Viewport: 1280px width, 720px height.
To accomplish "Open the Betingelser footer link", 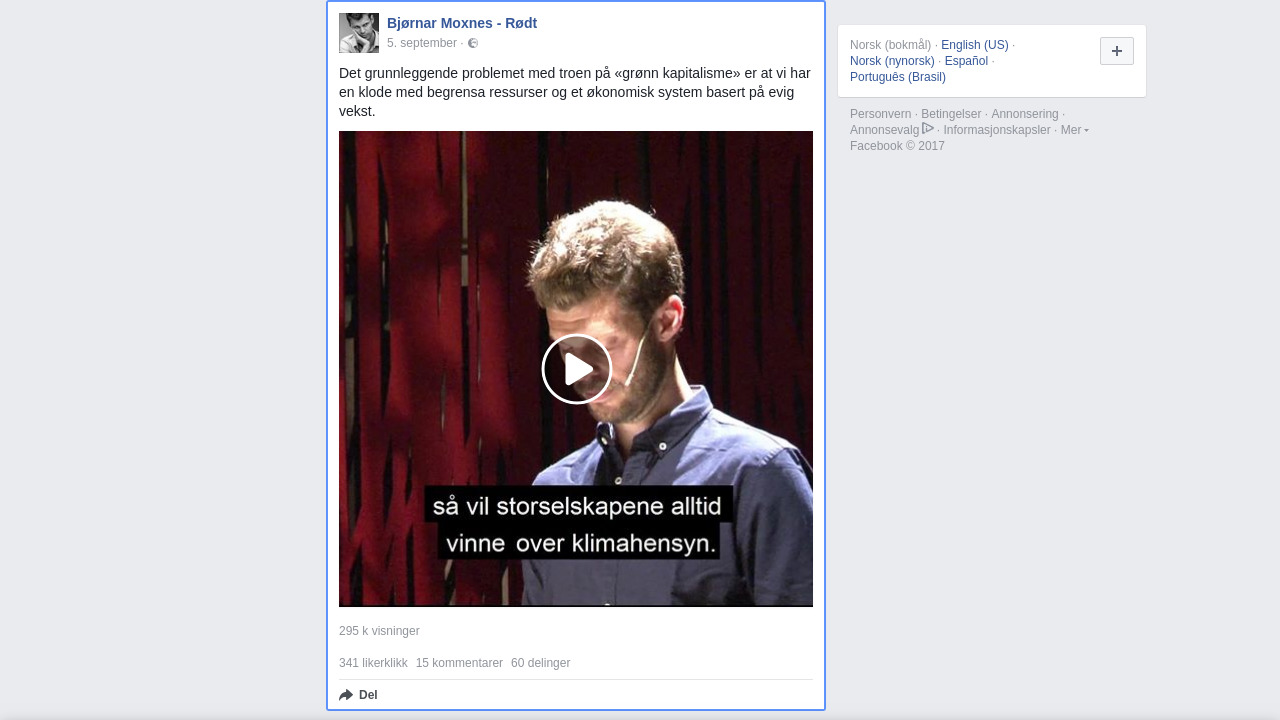I will [951, 114].
